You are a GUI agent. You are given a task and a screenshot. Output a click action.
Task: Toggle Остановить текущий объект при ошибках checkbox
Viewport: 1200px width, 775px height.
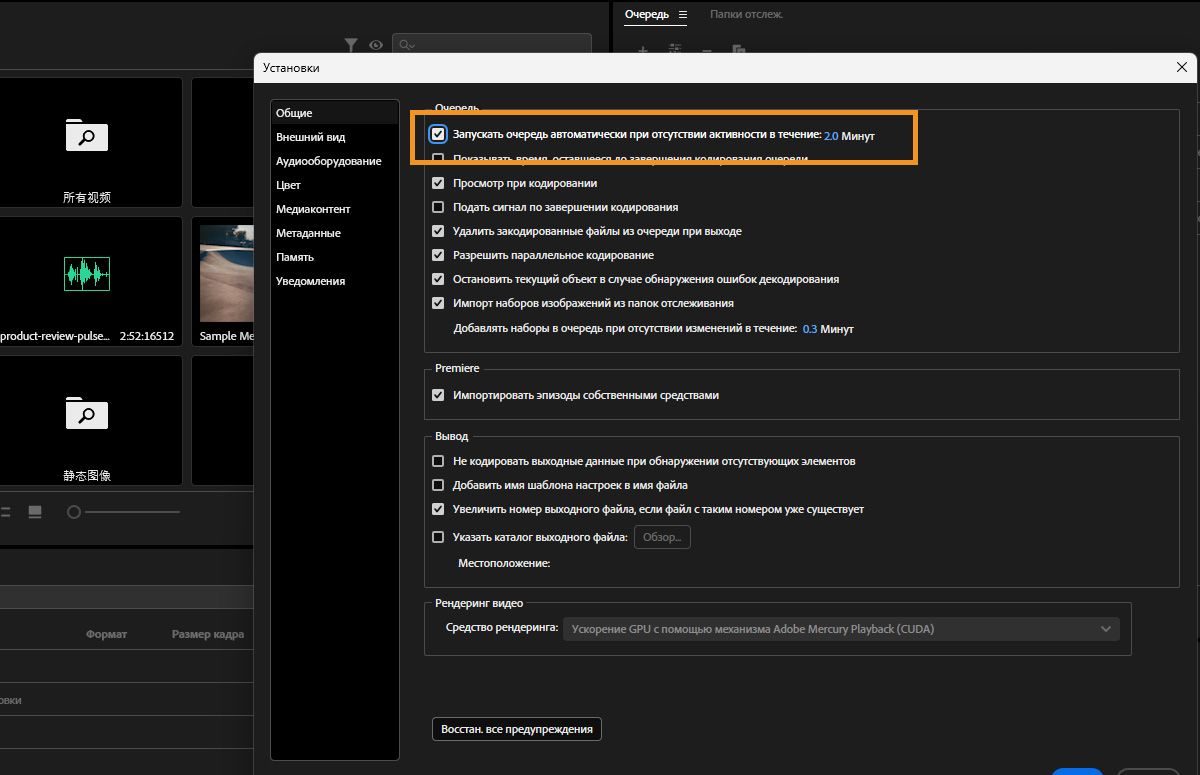click(438, 279)
